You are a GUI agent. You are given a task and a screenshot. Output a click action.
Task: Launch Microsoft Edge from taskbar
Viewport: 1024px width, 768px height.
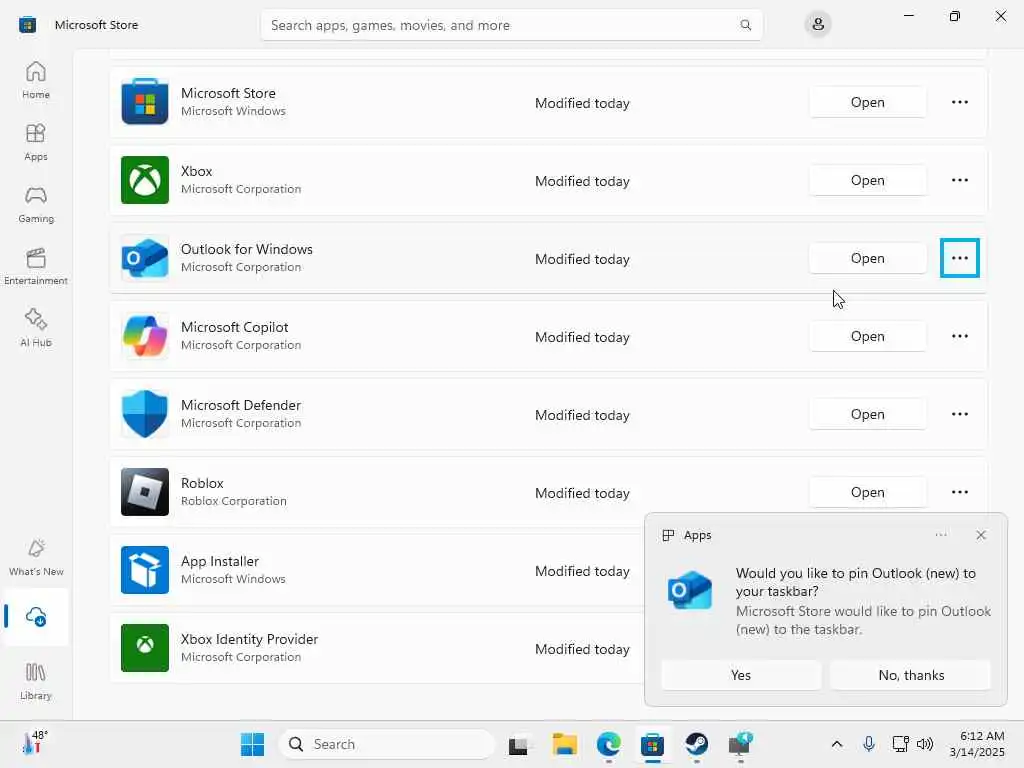point(609,744)
